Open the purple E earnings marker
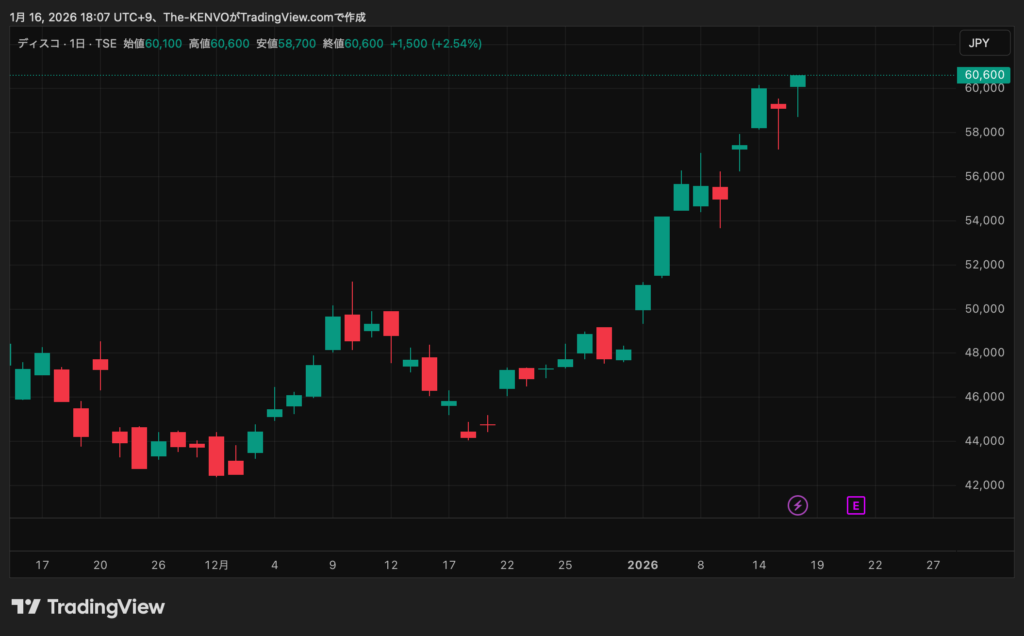 [855, 505]
